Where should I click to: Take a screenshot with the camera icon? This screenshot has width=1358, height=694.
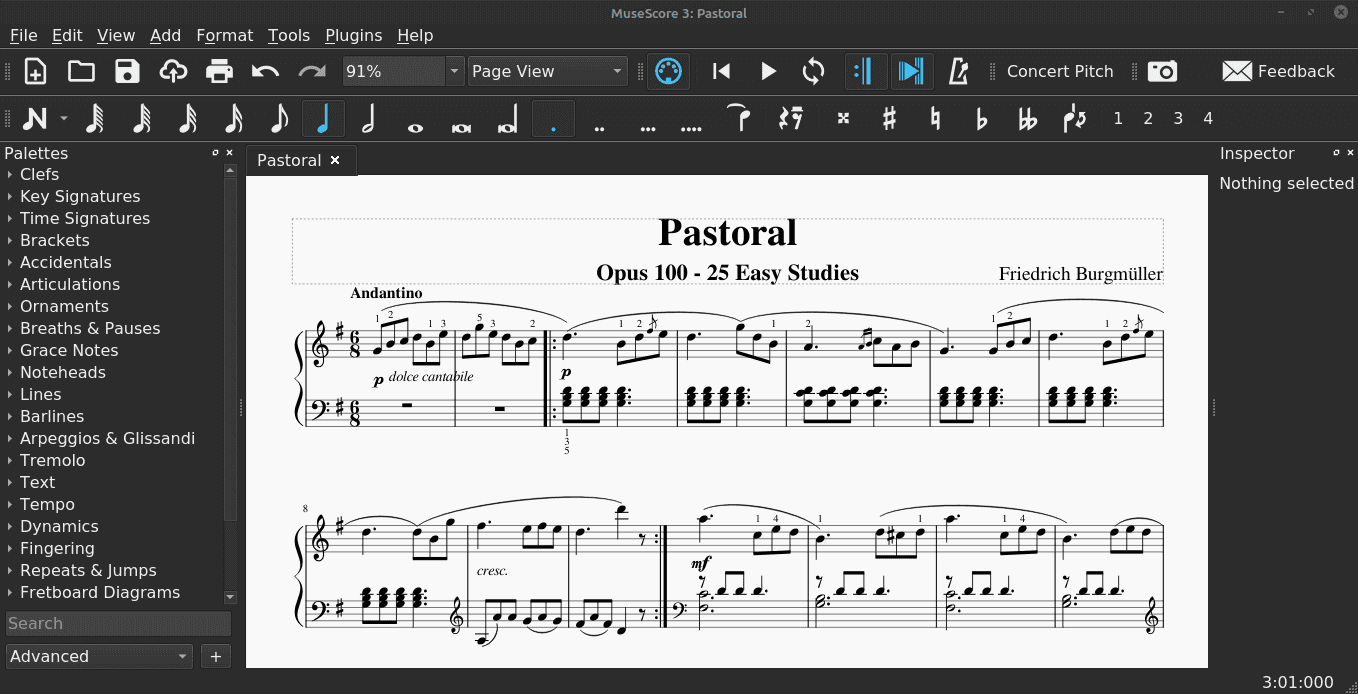(x=1162, y=71)
